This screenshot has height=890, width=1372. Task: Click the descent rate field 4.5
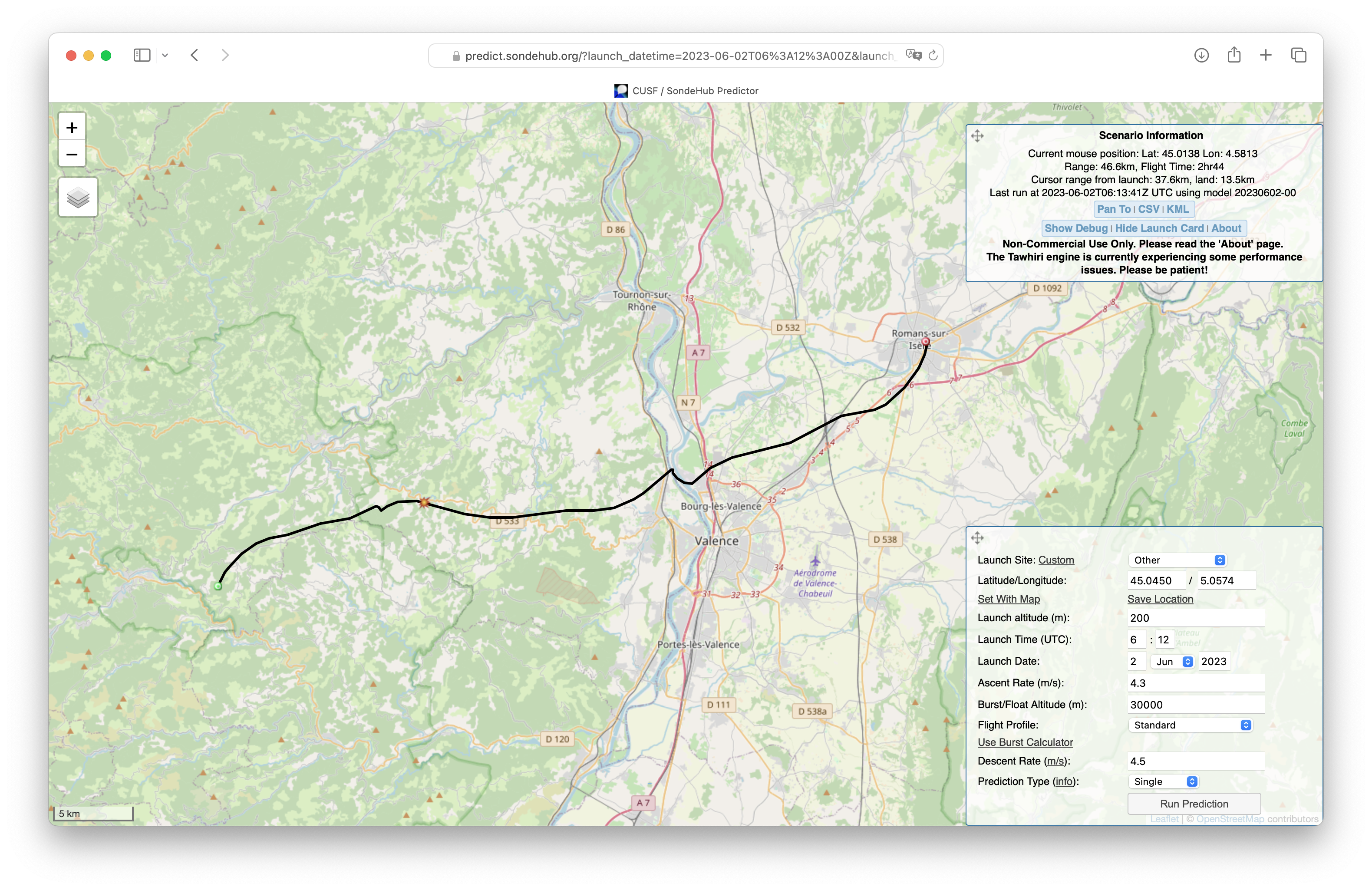pyautogui.click(x=1196, y=761)
